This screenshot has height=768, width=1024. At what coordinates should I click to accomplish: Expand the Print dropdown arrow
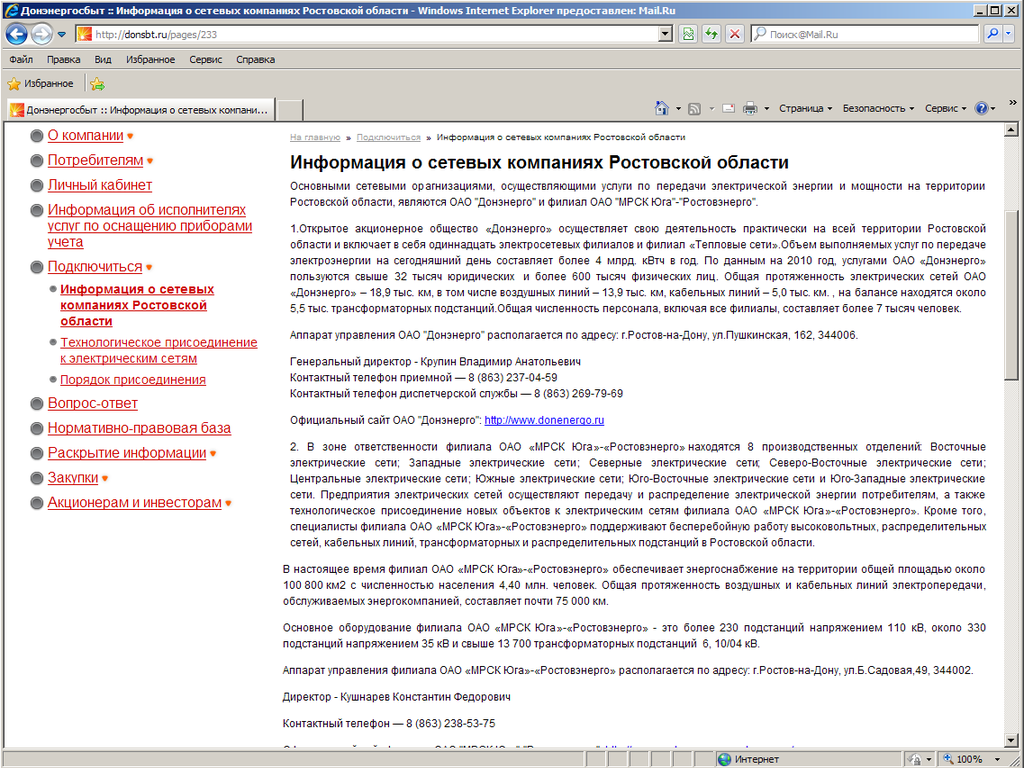pyautogui.click(x=767, y=108)
